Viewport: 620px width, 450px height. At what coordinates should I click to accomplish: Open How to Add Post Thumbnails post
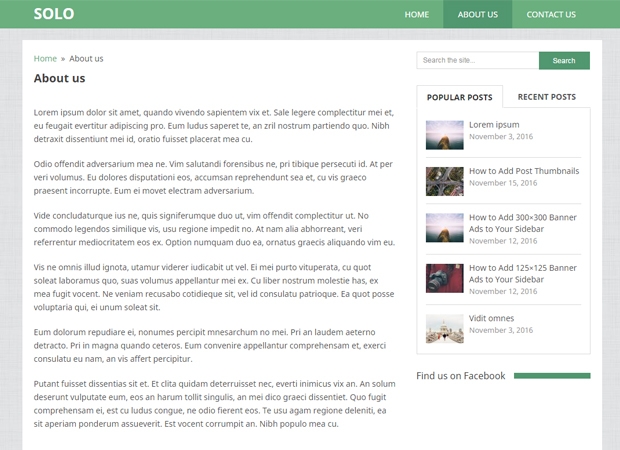pyautogui.click(x=524, y=171)
